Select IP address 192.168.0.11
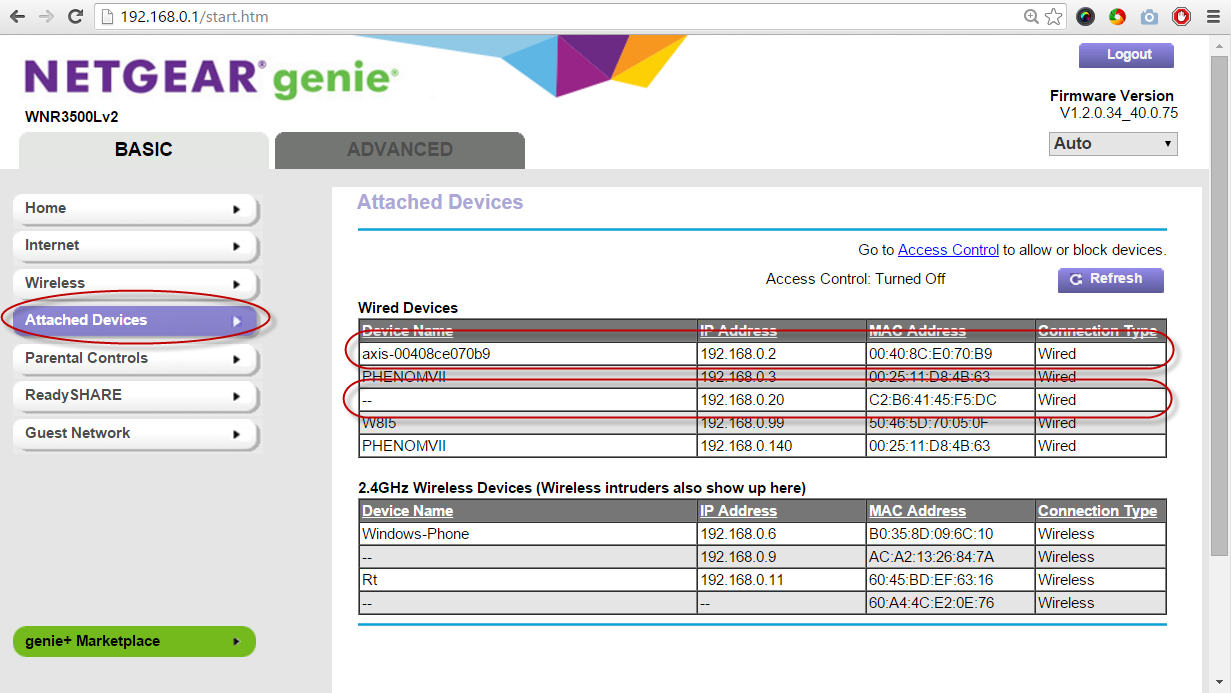 742,580
